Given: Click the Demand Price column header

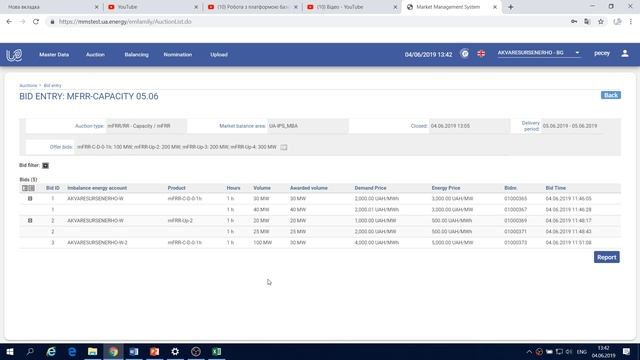Looking at the screenshot, I should pos(370,188).
